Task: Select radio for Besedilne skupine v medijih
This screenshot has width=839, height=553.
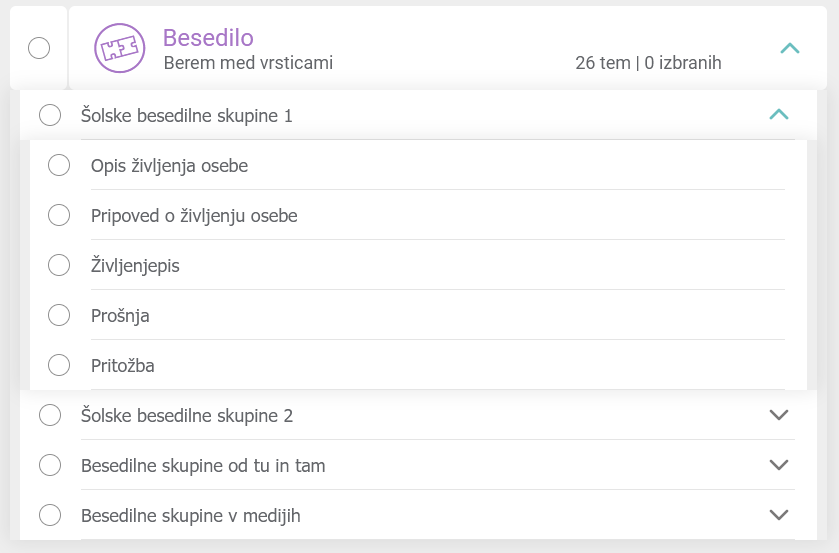Action: pos(50,515)
